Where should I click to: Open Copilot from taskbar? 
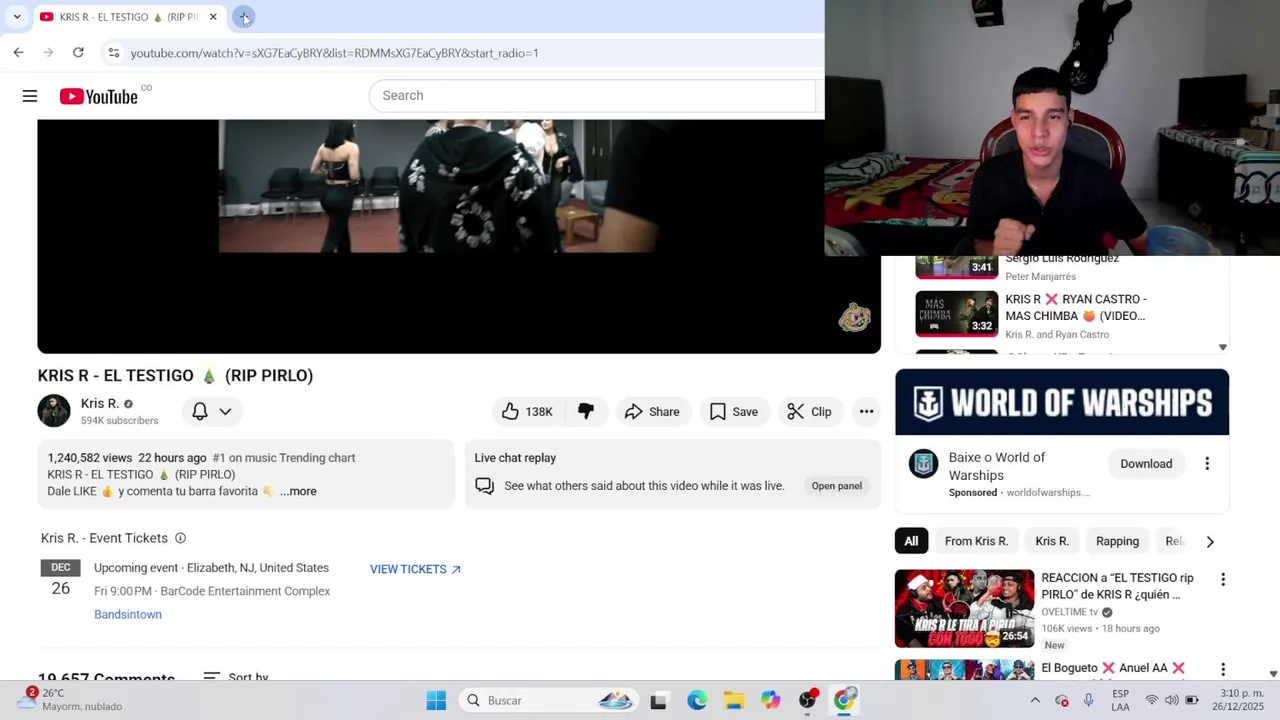click(770, 701)
